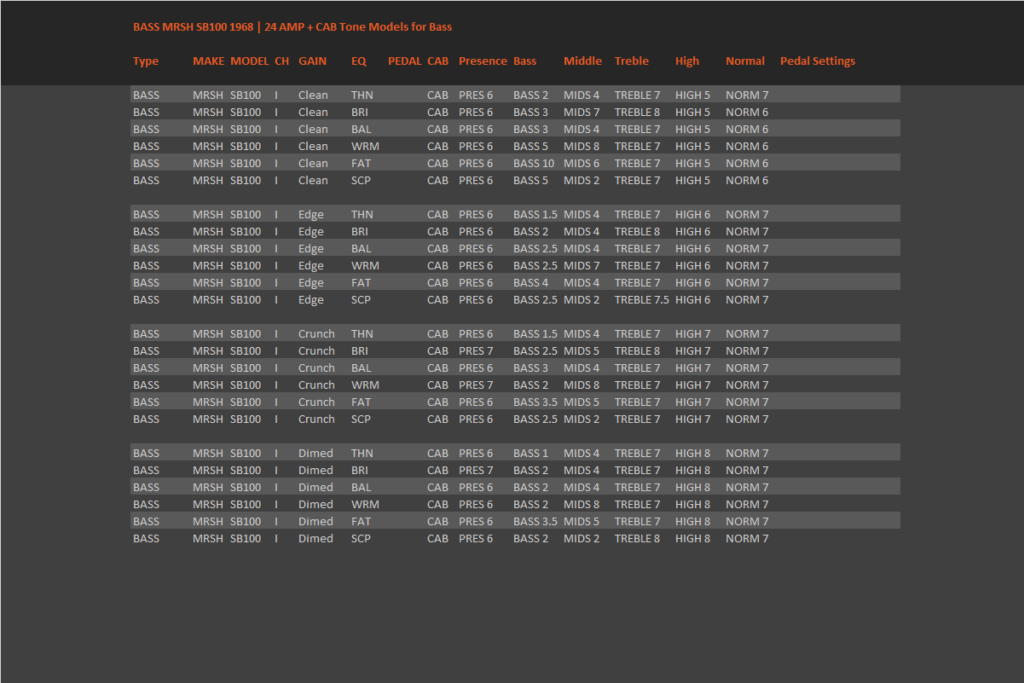Click the EQ column header
Viewport: 1024px width, 683px height.
click(x=359, y=61)
